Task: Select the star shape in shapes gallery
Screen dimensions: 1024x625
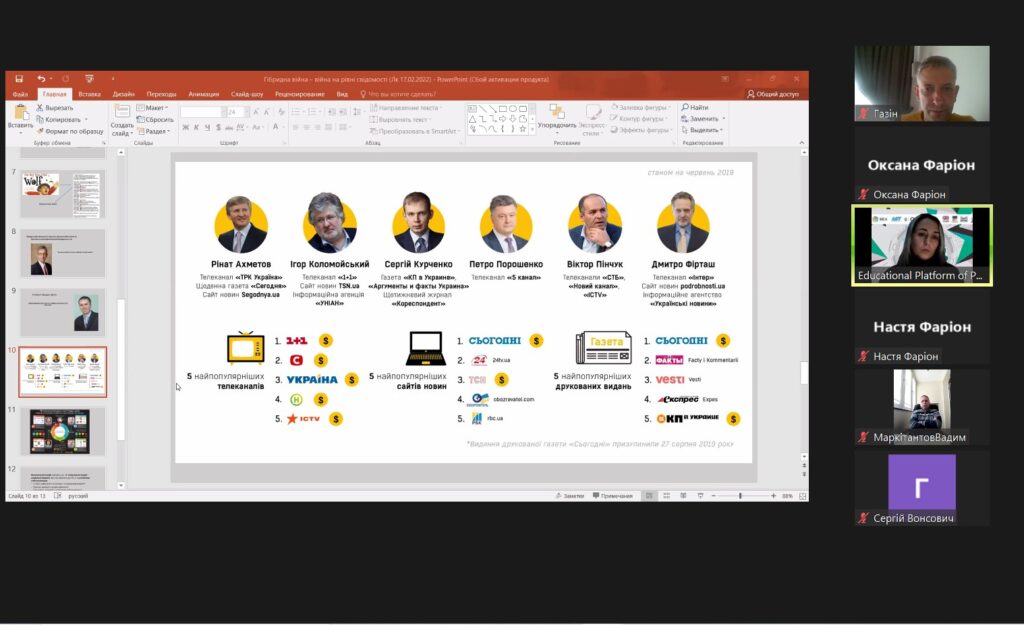Action: tap(525, 129)
